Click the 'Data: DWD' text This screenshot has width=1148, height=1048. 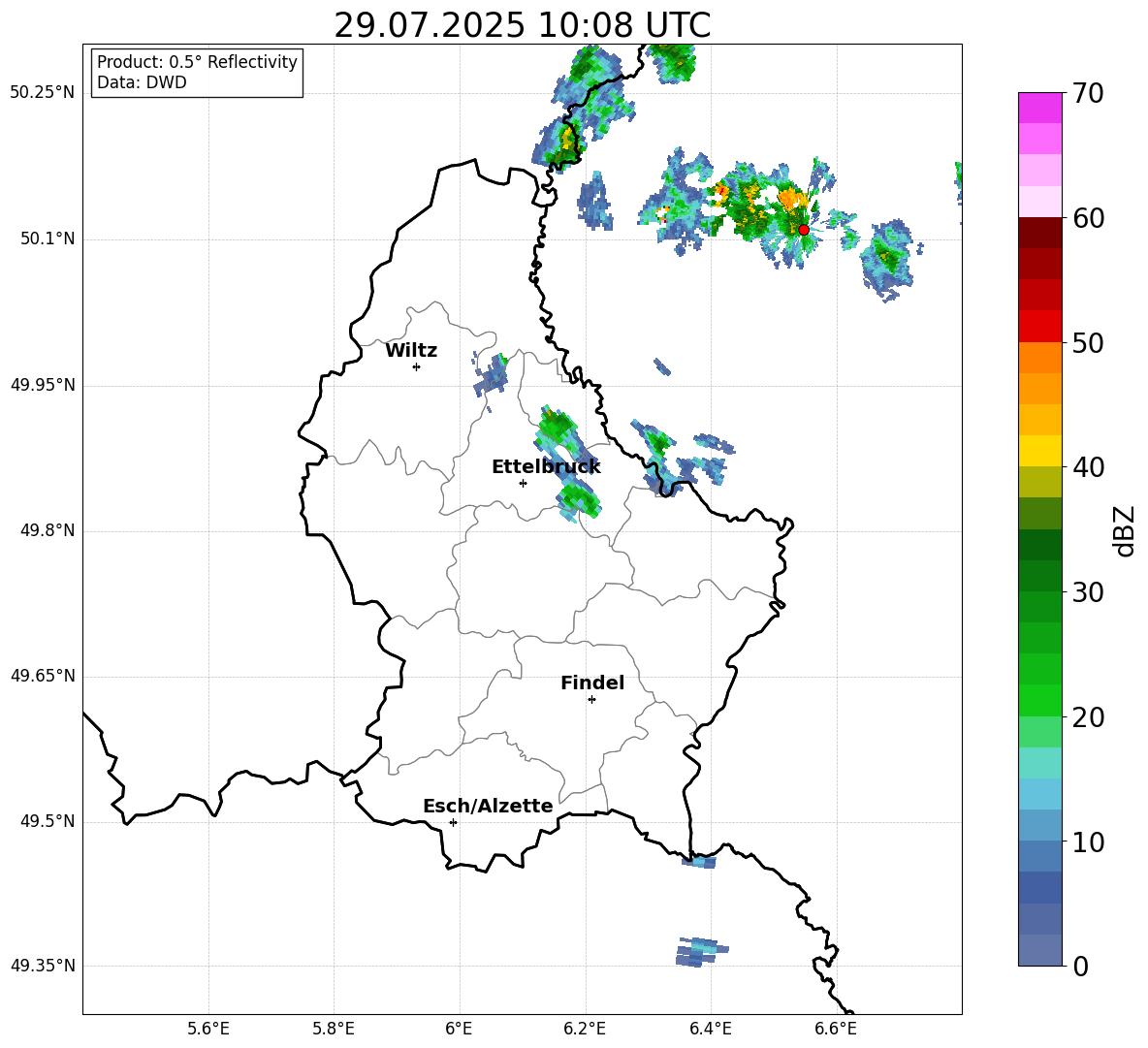click(142, 82)
